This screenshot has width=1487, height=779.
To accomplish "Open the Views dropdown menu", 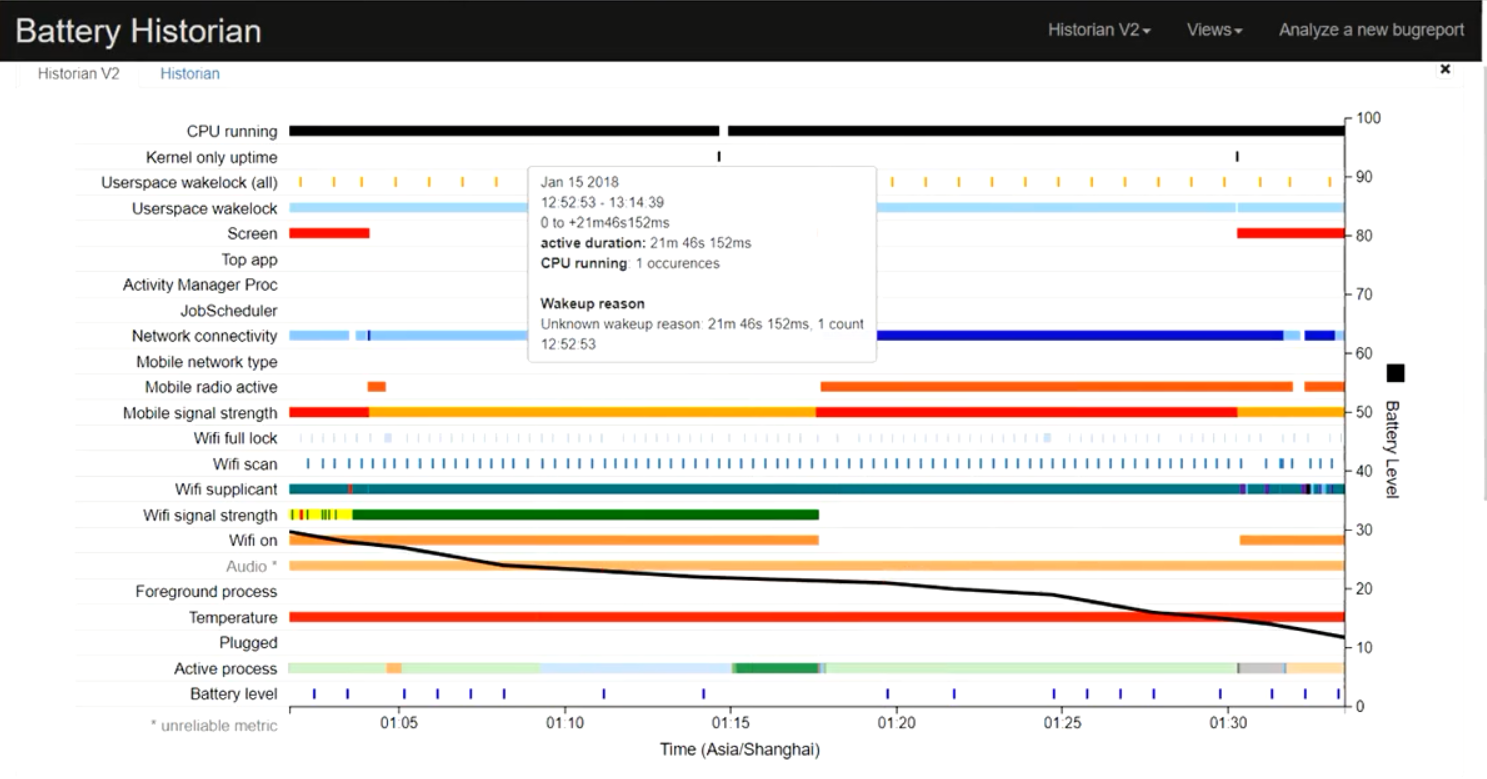I will tap(1214, 30).
